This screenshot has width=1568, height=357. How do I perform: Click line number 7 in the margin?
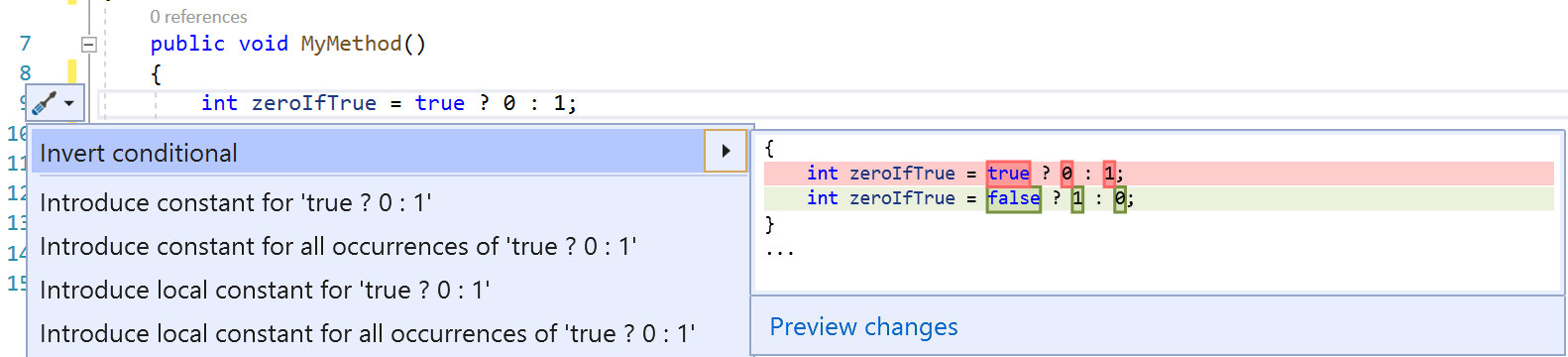pos(25,44)
